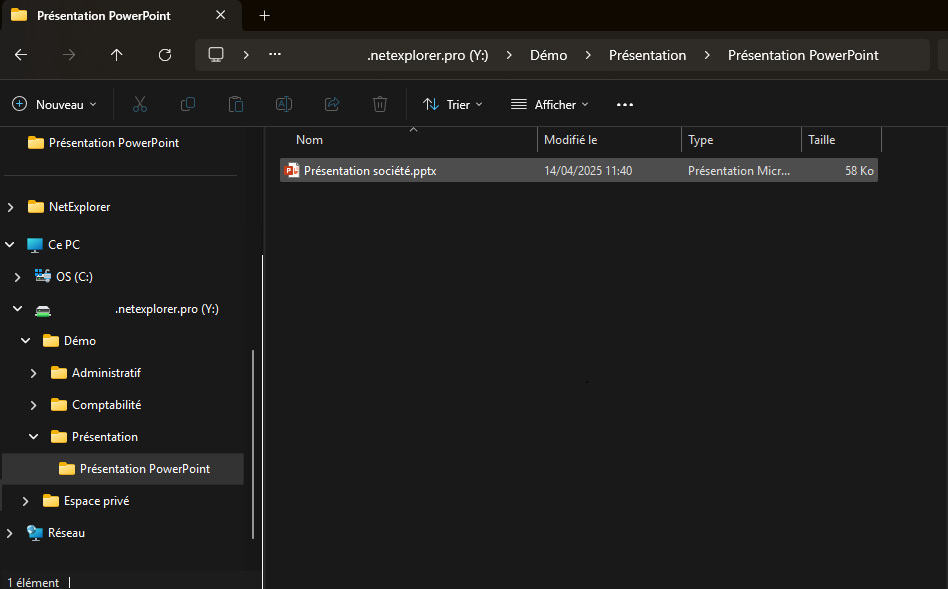
Task: Go up one folder level
Action: [117, 55]
